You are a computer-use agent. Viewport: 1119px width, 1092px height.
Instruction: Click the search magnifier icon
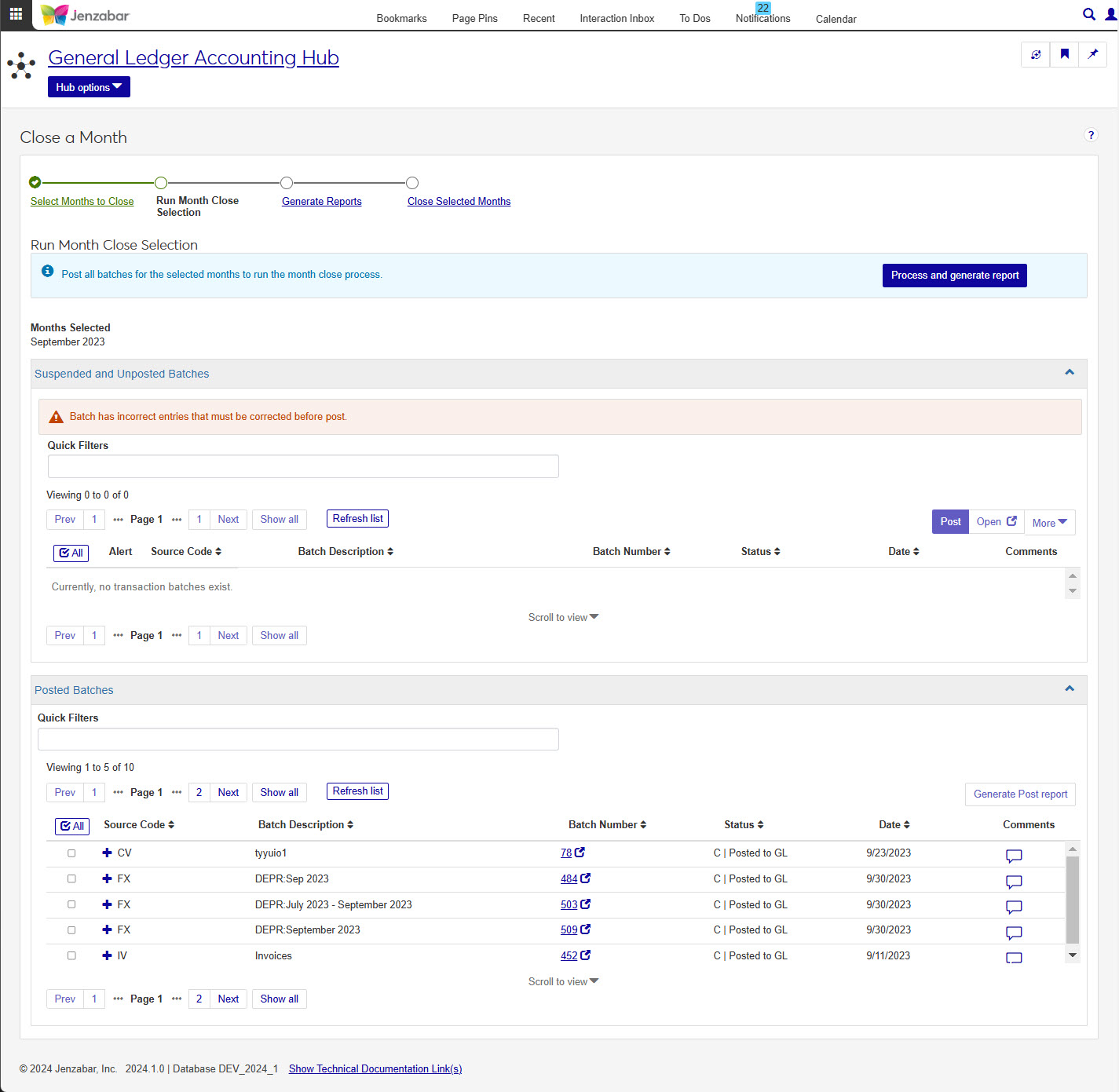click(1088, 14)
